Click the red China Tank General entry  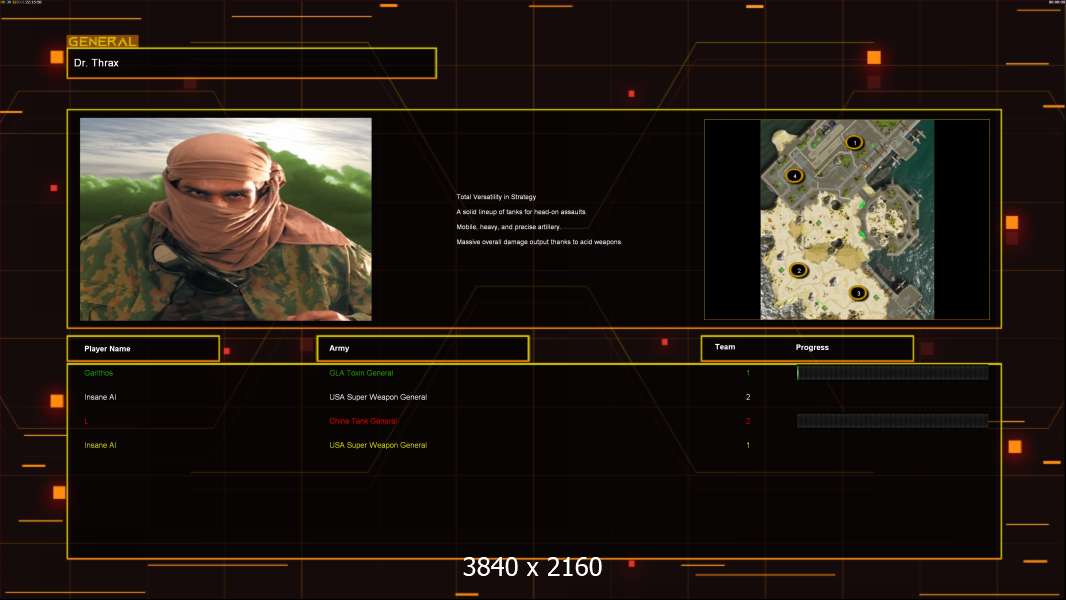364,421
